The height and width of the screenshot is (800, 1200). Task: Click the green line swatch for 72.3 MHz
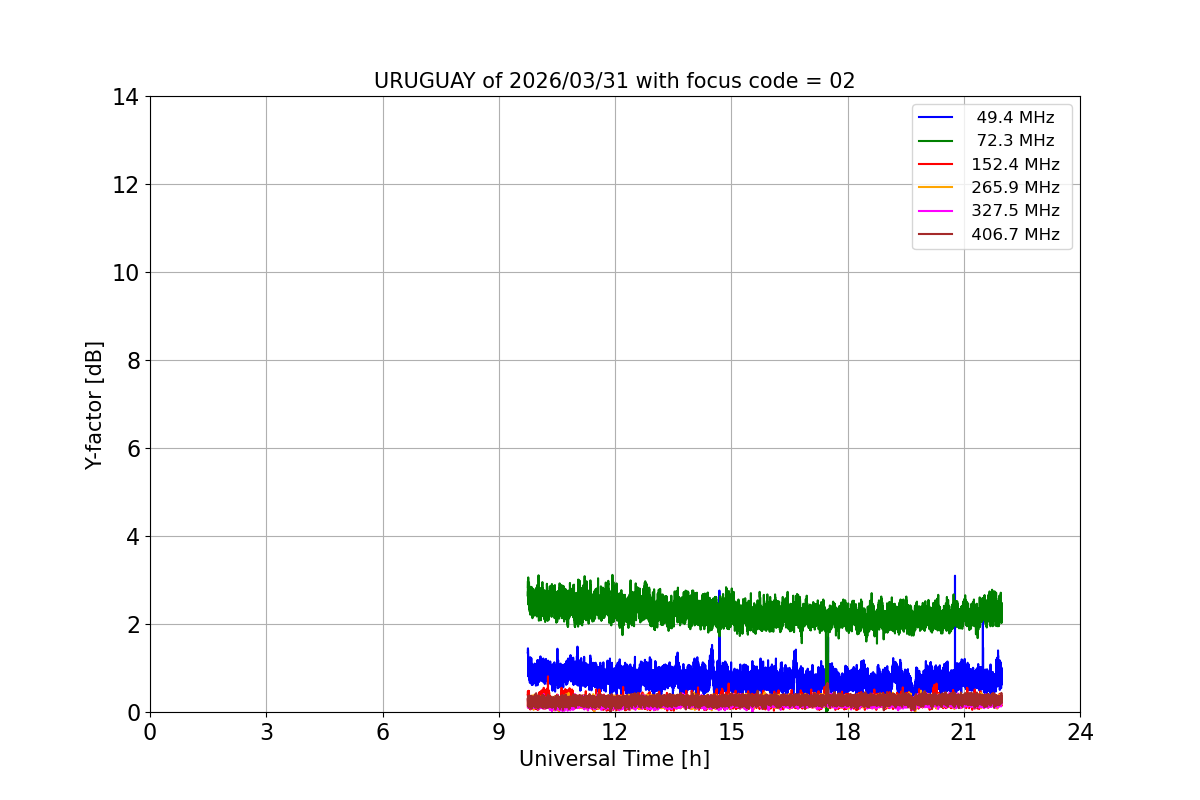[x=936, y=141]
